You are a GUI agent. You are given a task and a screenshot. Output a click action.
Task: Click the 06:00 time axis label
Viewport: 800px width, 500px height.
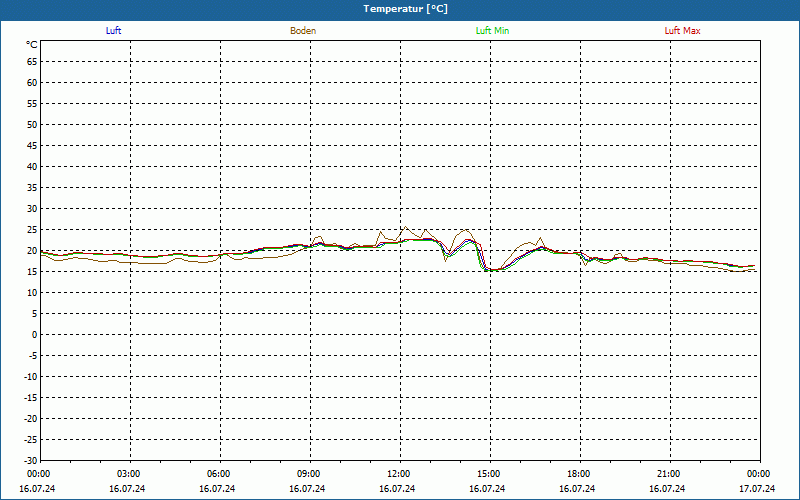click(x=218, y=474)
